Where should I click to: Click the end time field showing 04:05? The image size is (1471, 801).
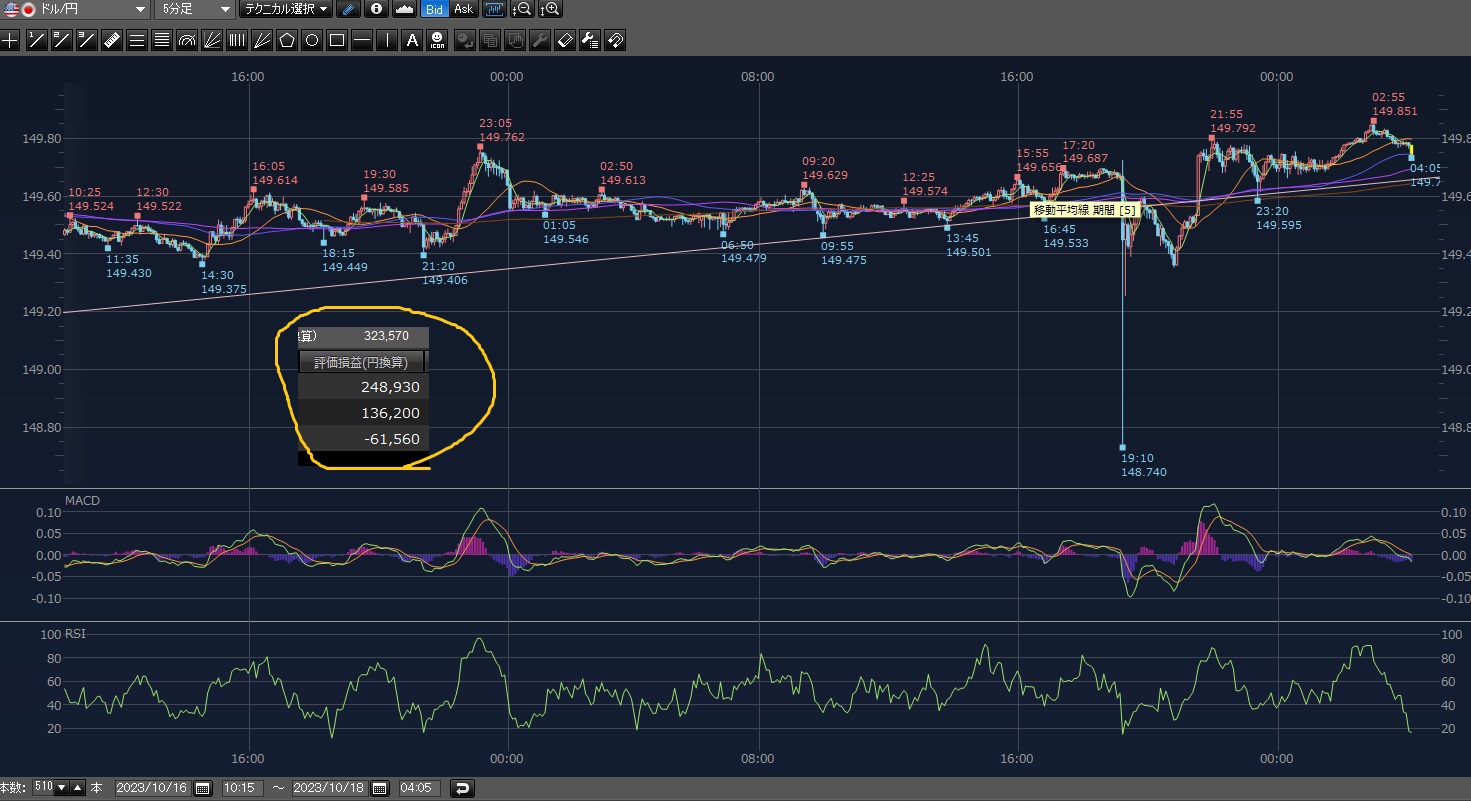click(x=420, y=788)
